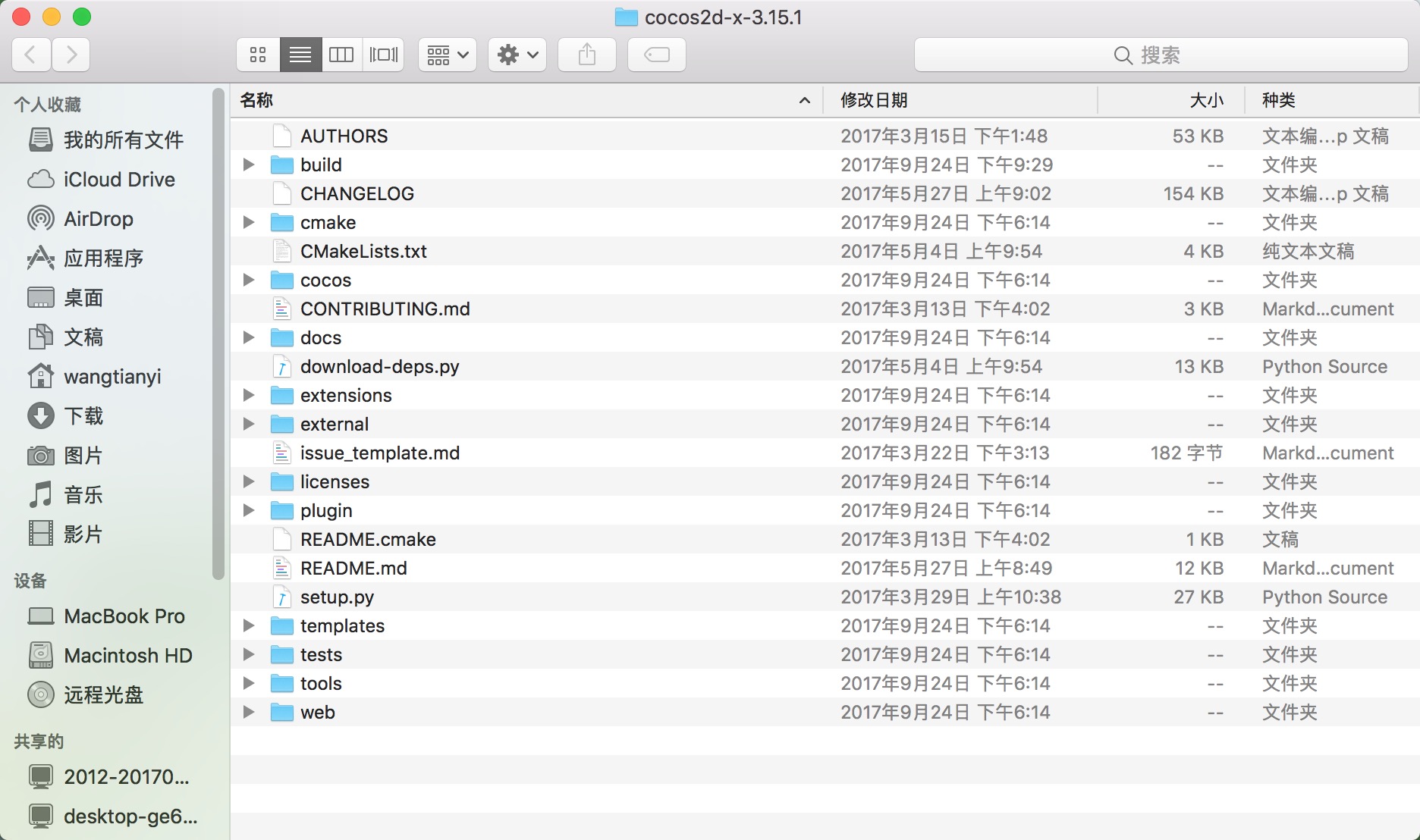Select the CONTRIBUTING.md file
The height and width of the screenshot is (840, 1420).
825,309
